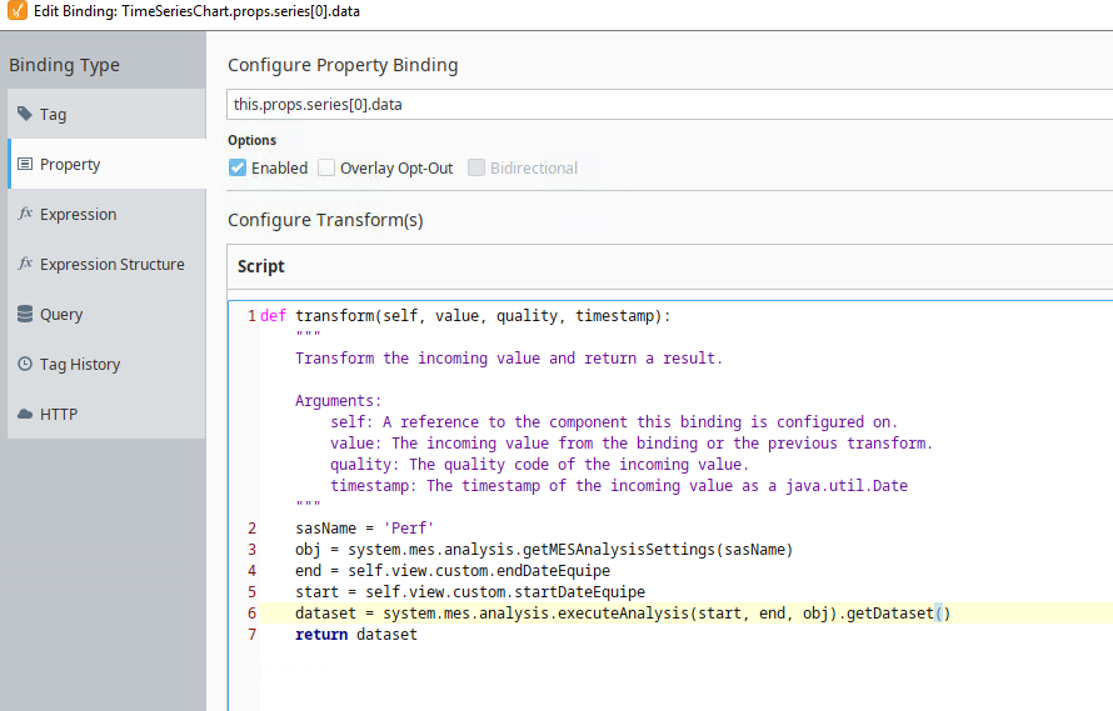Screen dimensions: 1113x711
Task: Click the return dataset line
Action: [356, 634]
